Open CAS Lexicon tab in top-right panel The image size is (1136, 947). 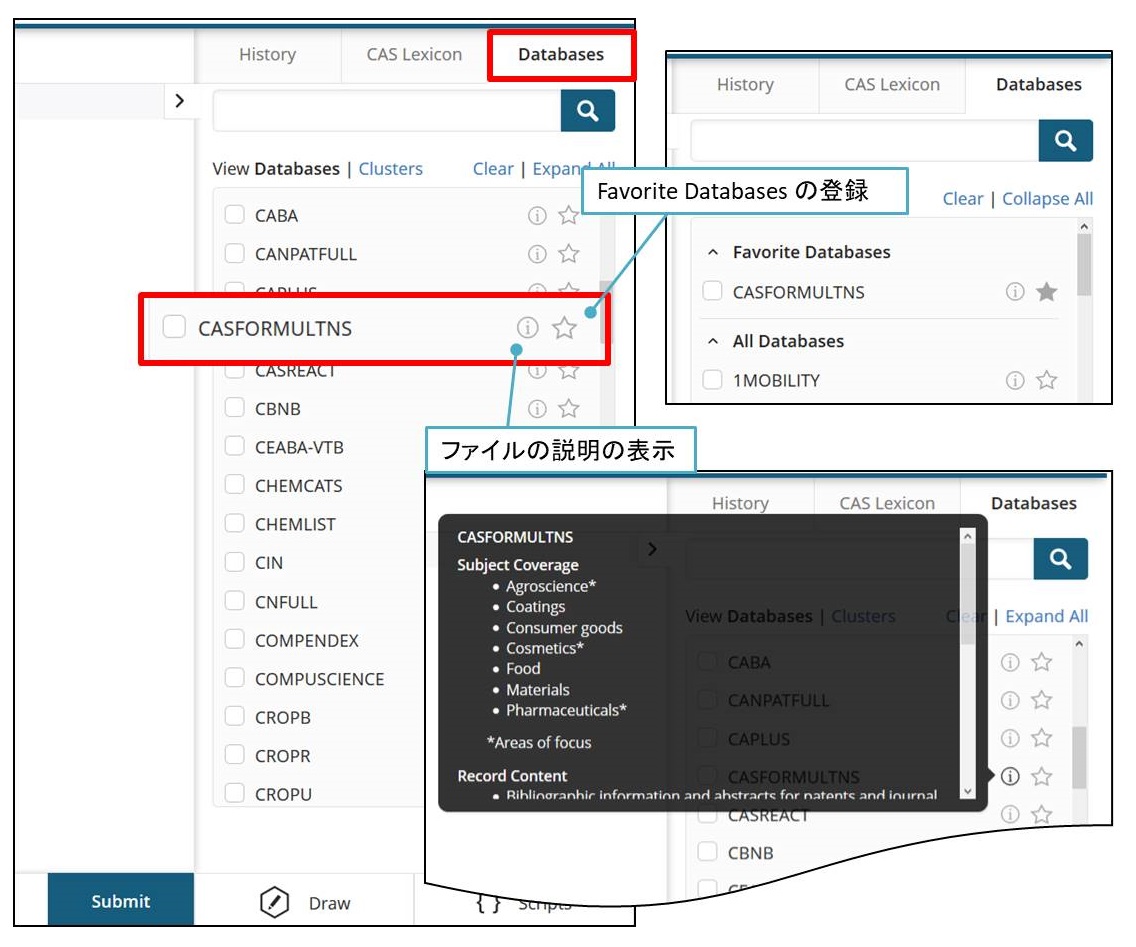(x=893, y=85)
